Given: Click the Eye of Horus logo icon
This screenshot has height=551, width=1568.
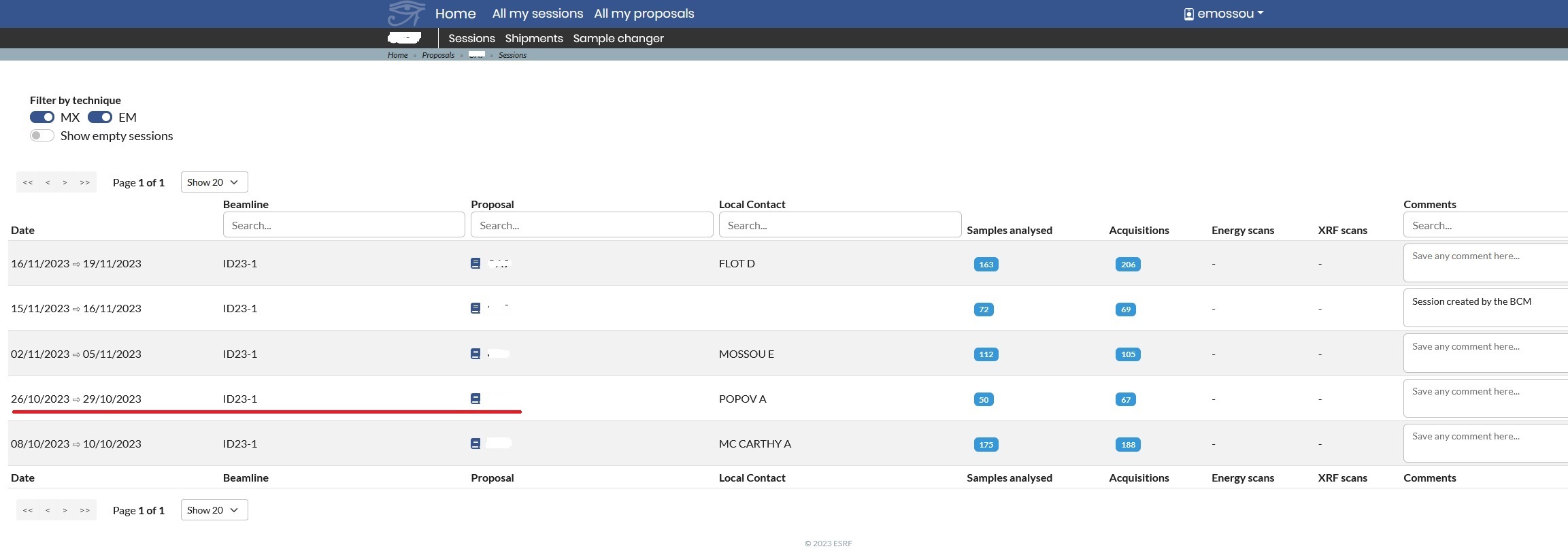Looking at the screenshot, I should [406, 14].
